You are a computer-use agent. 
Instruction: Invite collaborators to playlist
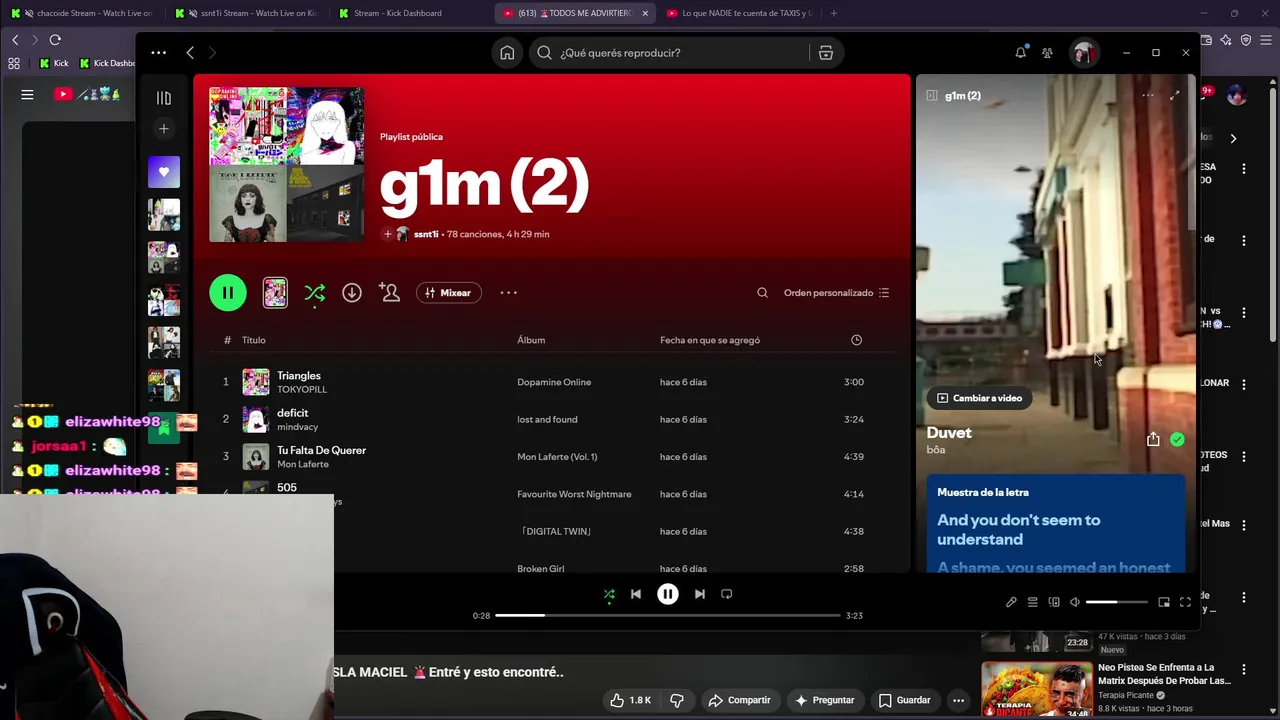(389, 293)
